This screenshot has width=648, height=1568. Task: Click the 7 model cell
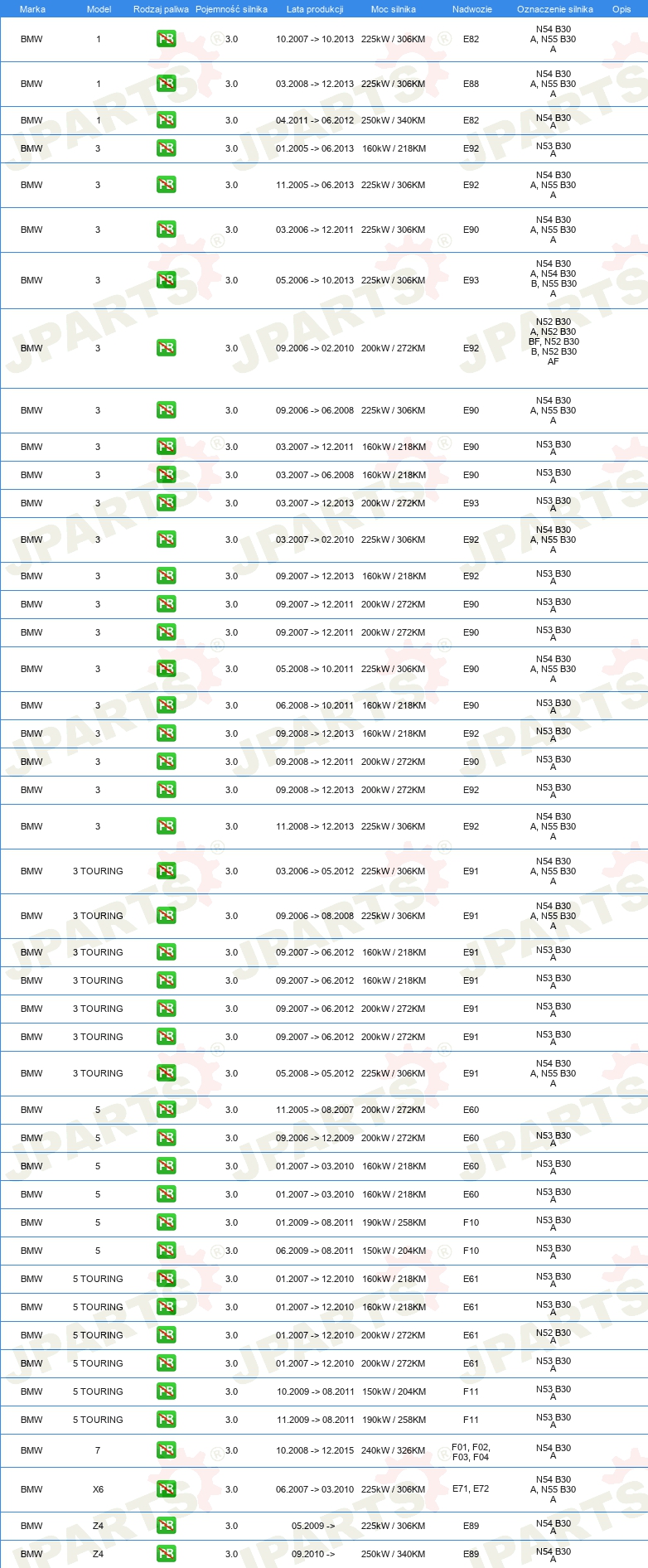98,1450
